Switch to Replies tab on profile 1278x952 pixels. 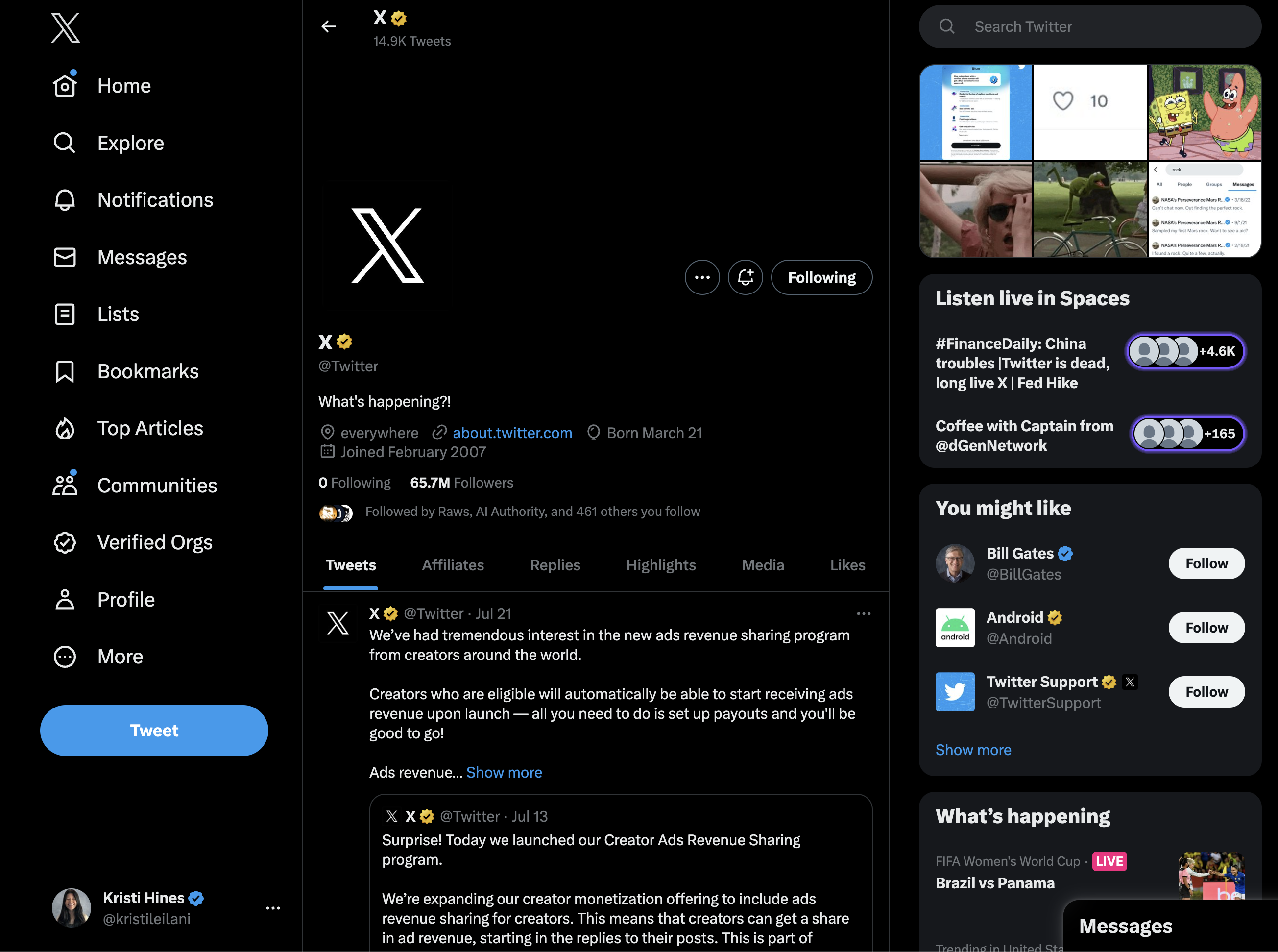coord(555,564)
